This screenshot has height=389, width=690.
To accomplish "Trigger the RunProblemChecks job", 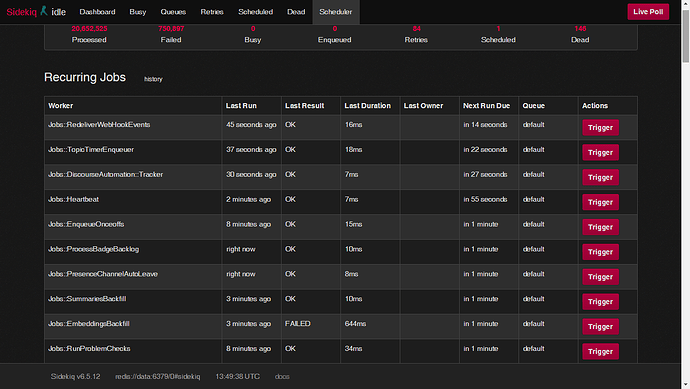I will 600,351.
